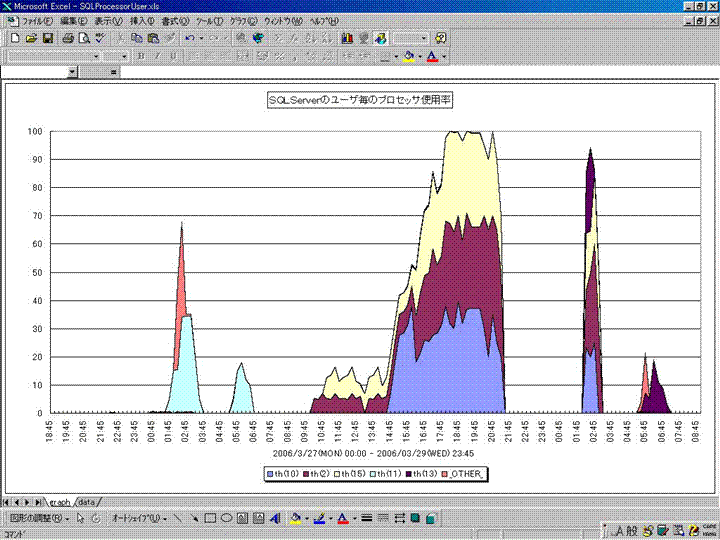Screen dimensions: 720x540
Task: Open the 表示(V) menu
Action: click(x=108, y=21)
